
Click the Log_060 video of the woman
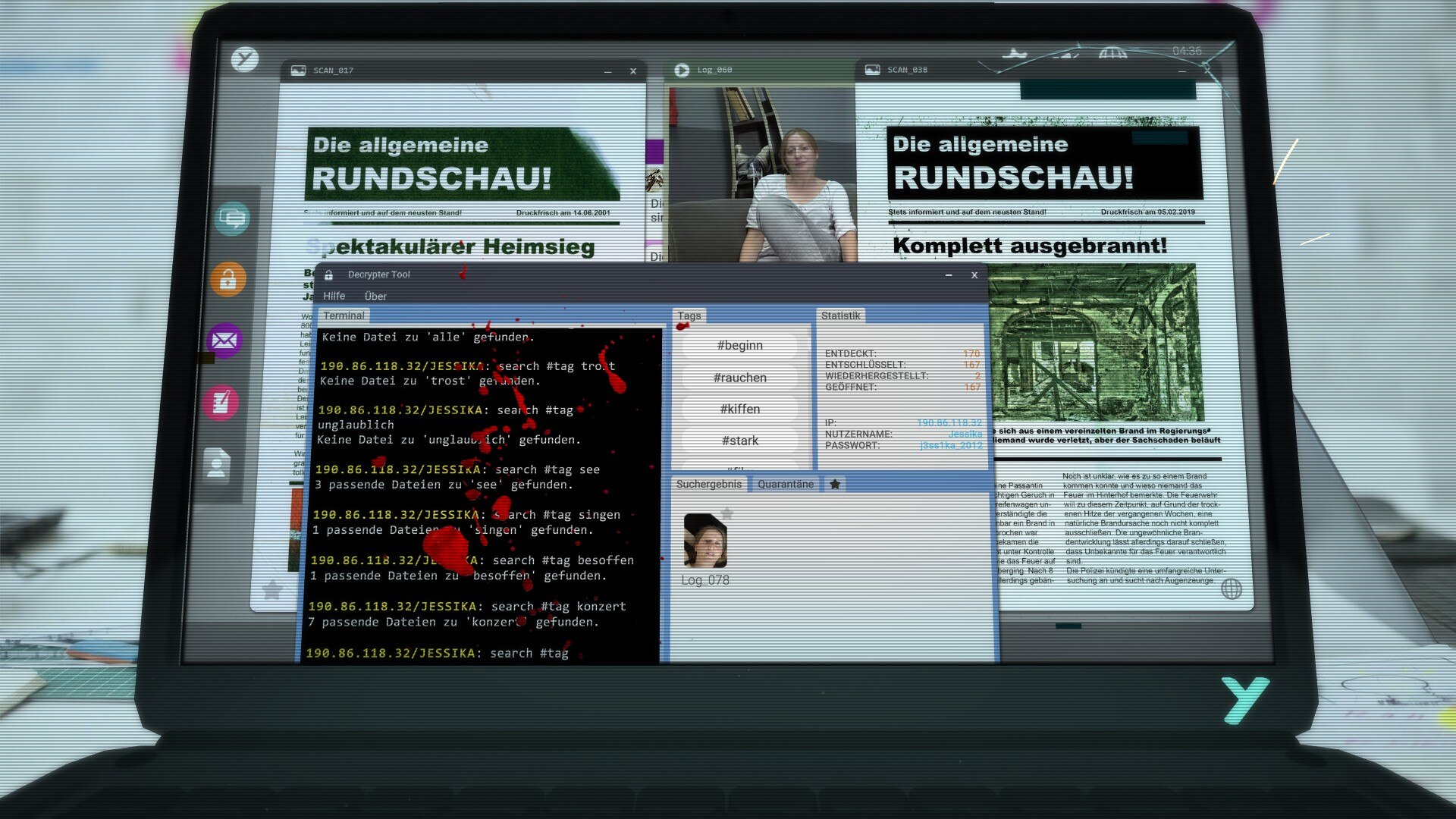[761, 174]
